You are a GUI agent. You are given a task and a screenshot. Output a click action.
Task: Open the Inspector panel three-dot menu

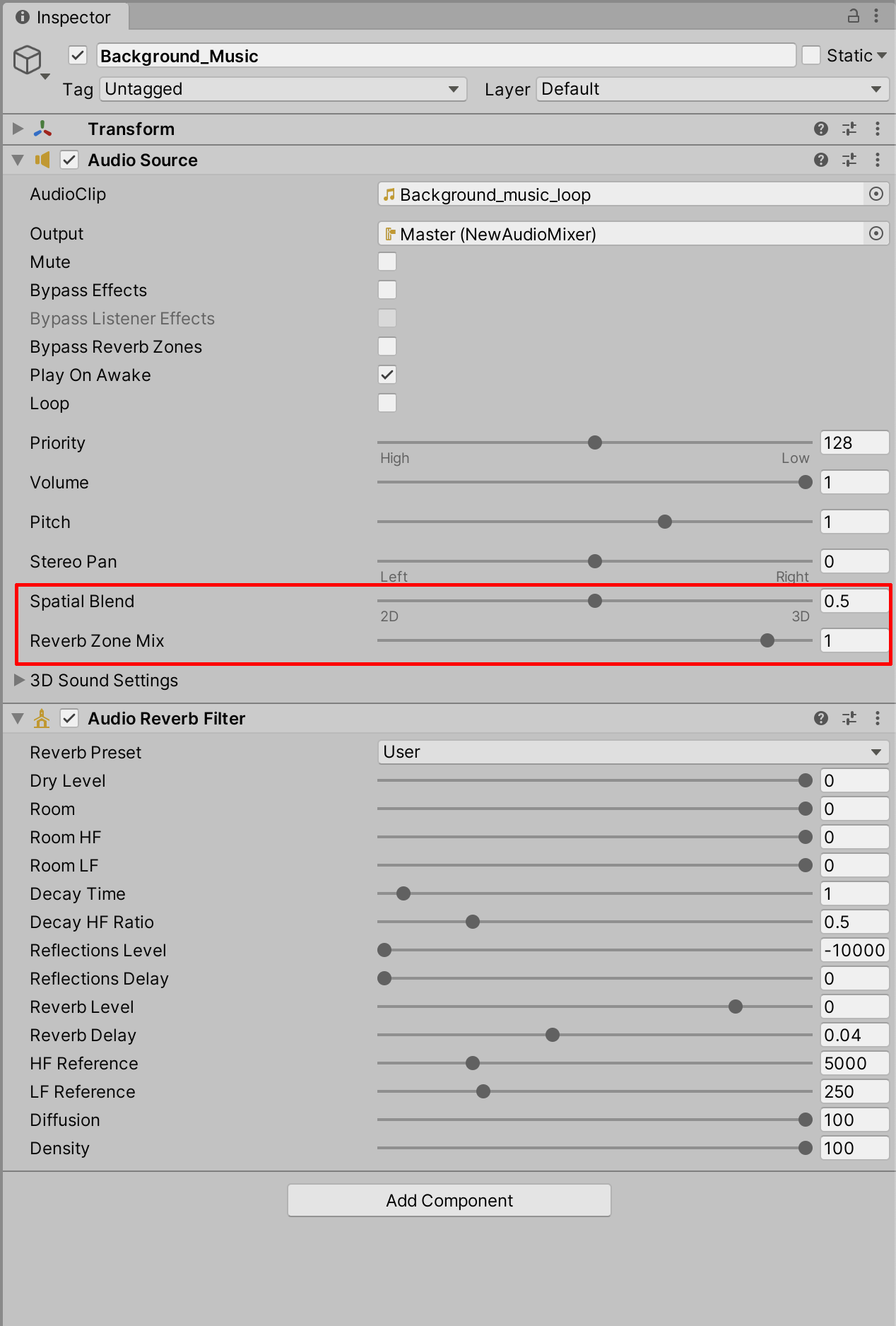[876, 16]
